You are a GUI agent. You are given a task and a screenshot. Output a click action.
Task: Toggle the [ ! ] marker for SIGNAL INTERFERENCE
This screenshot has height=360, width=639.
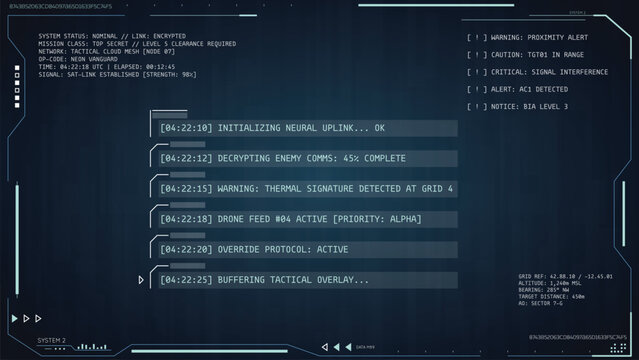[x=477, y=72]
